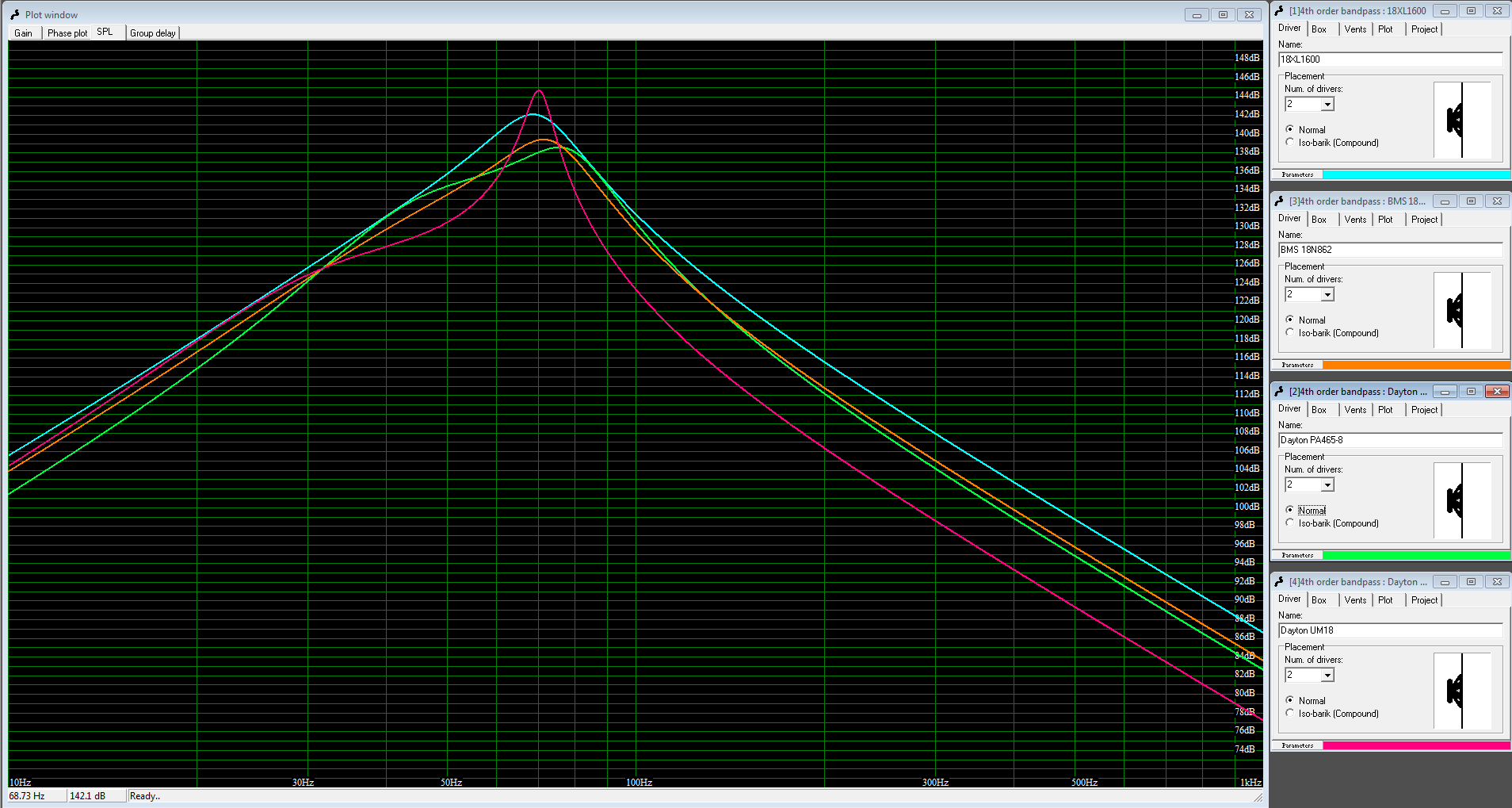Viewport: 1512px width, 808px height.
Task: Minimize the Plot window
Action: 1197,15
